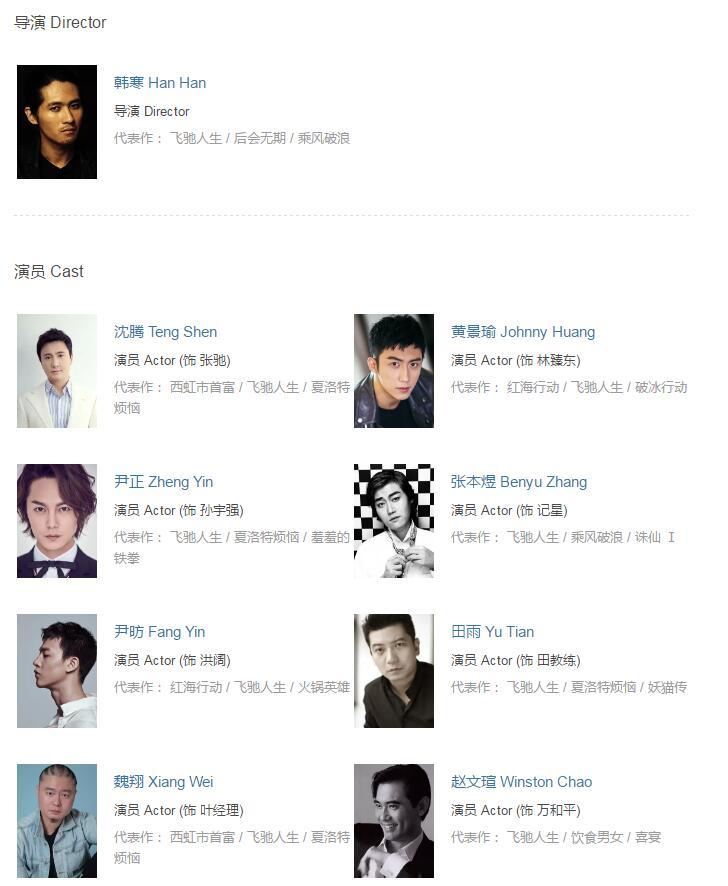The height and width of the screenshot is (886, 728).
Task: Click black-and-white photo beside Yu Tian
Action: (394, 671)
